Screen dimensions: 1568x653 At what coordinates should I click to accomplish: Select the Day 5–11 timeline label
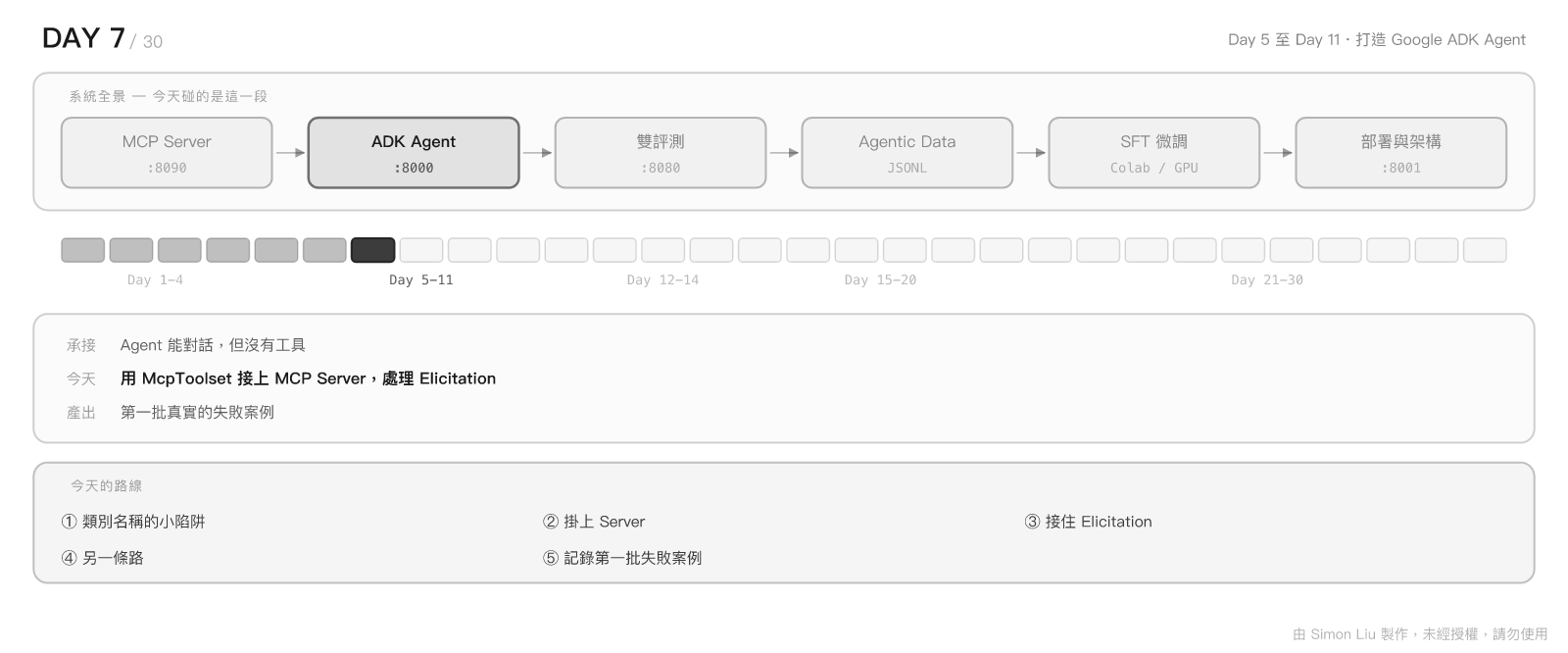point(421,280)
